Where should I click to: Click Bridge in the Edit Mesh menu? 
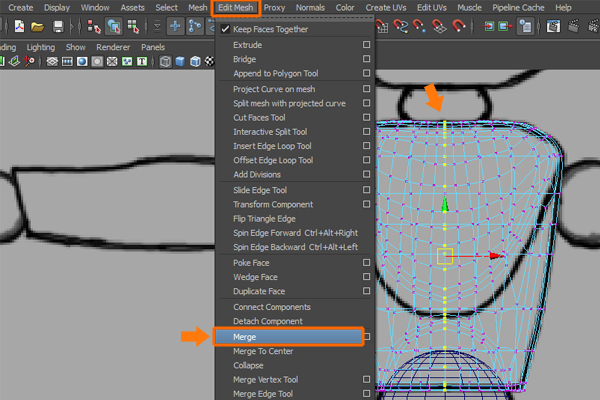click(245, 59)
